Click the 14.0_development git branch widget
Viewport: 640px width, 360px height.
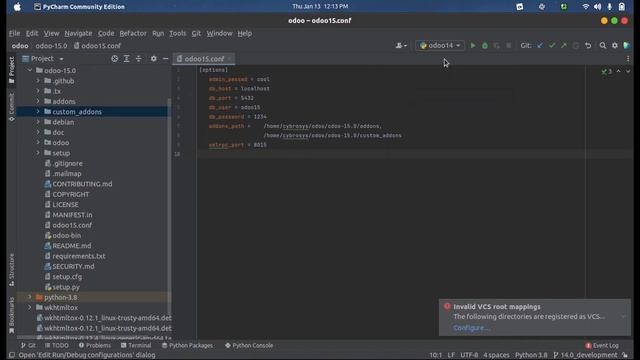(586, 355)
